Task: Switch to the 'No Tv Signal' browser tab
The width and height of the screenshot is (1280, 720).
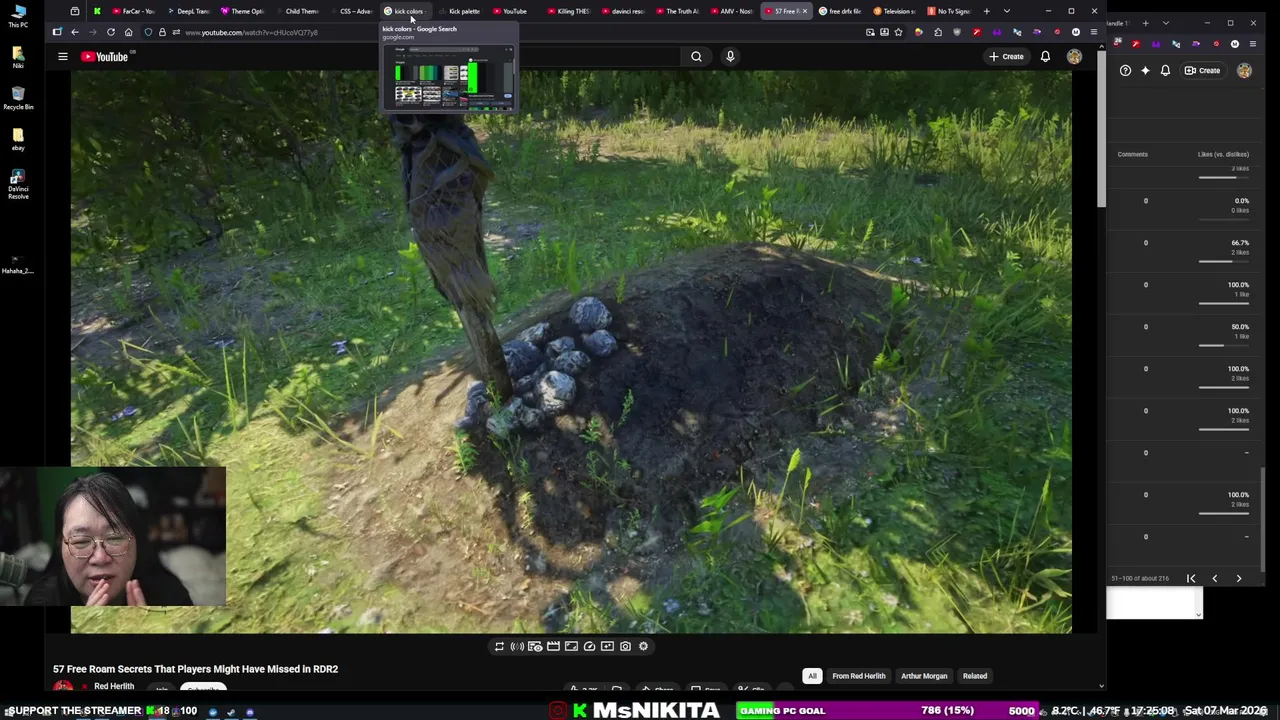Action: pyautogui.click(x=948, y=11)
